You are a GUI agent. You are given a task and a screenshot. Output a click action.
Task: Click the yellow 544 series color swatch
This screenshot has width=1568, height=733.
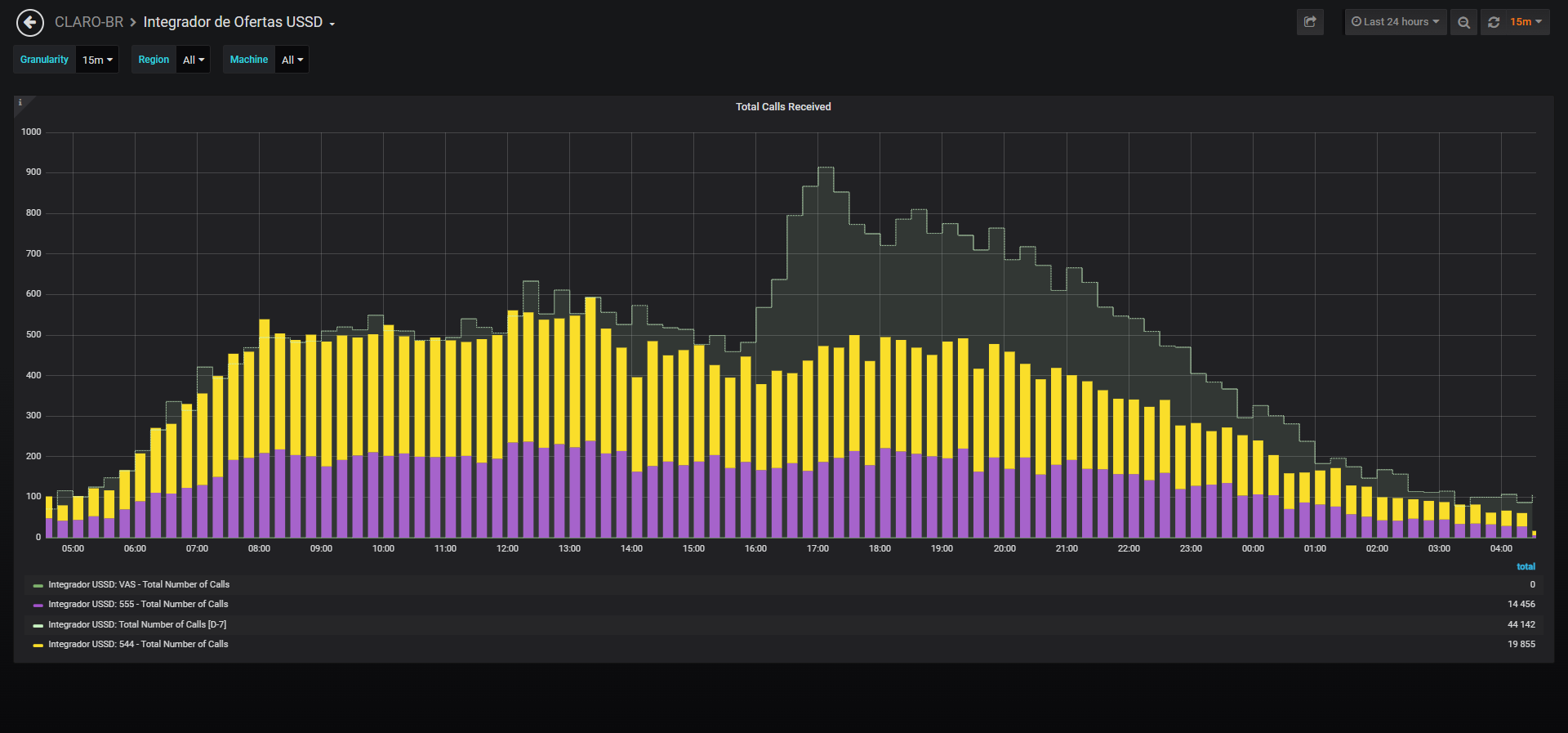coord(38,646)
